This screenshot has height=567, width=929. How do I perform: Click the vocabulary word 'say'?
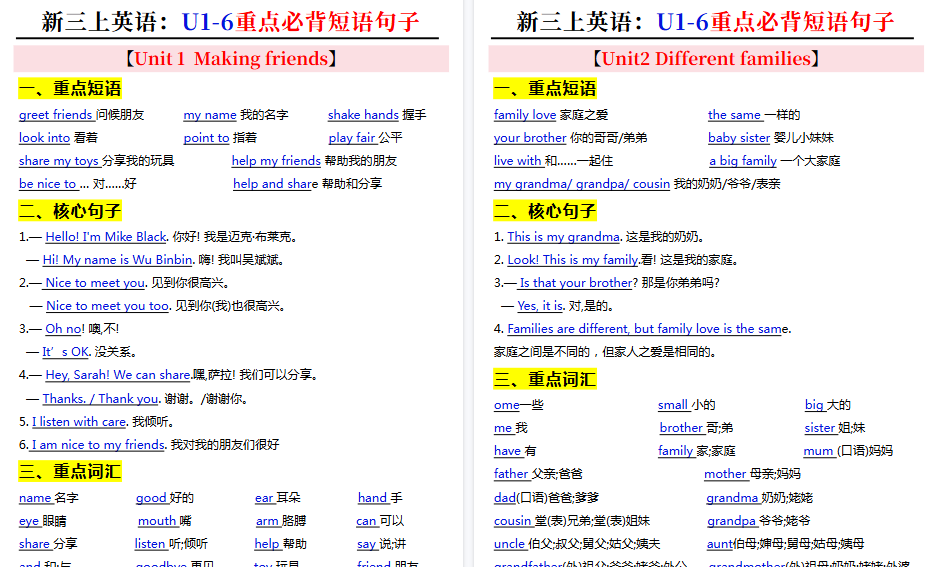[366, 543]
